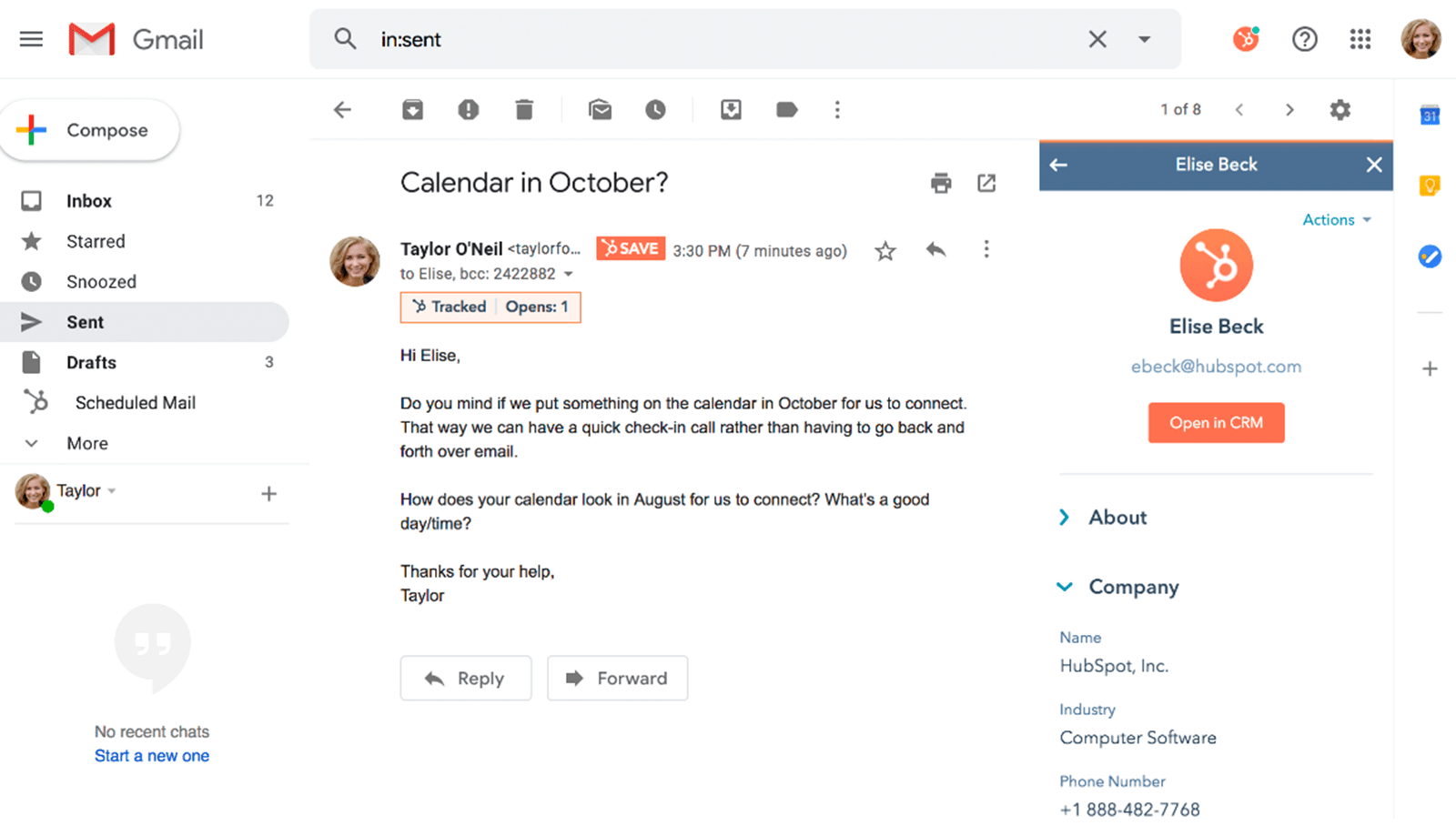Open Google Calendar from the side panel
This screenshot has height=836, width=1456.
coord(1429,115)
